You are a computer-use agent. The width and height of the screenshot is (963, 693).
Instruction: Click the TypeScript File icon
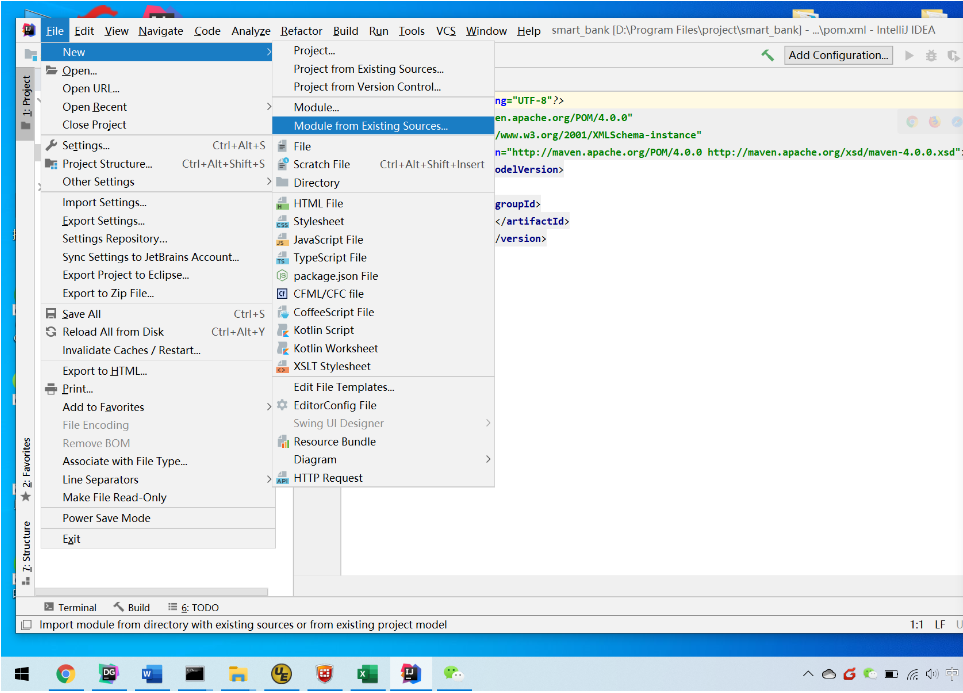pyautogui.click(x=283, y=257)
